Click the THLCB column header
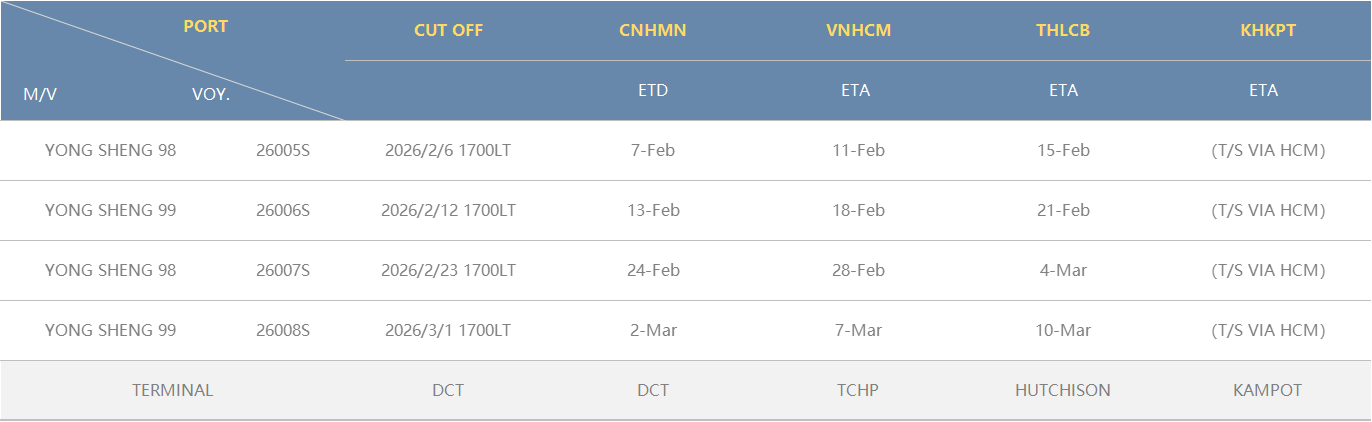 1063,30
